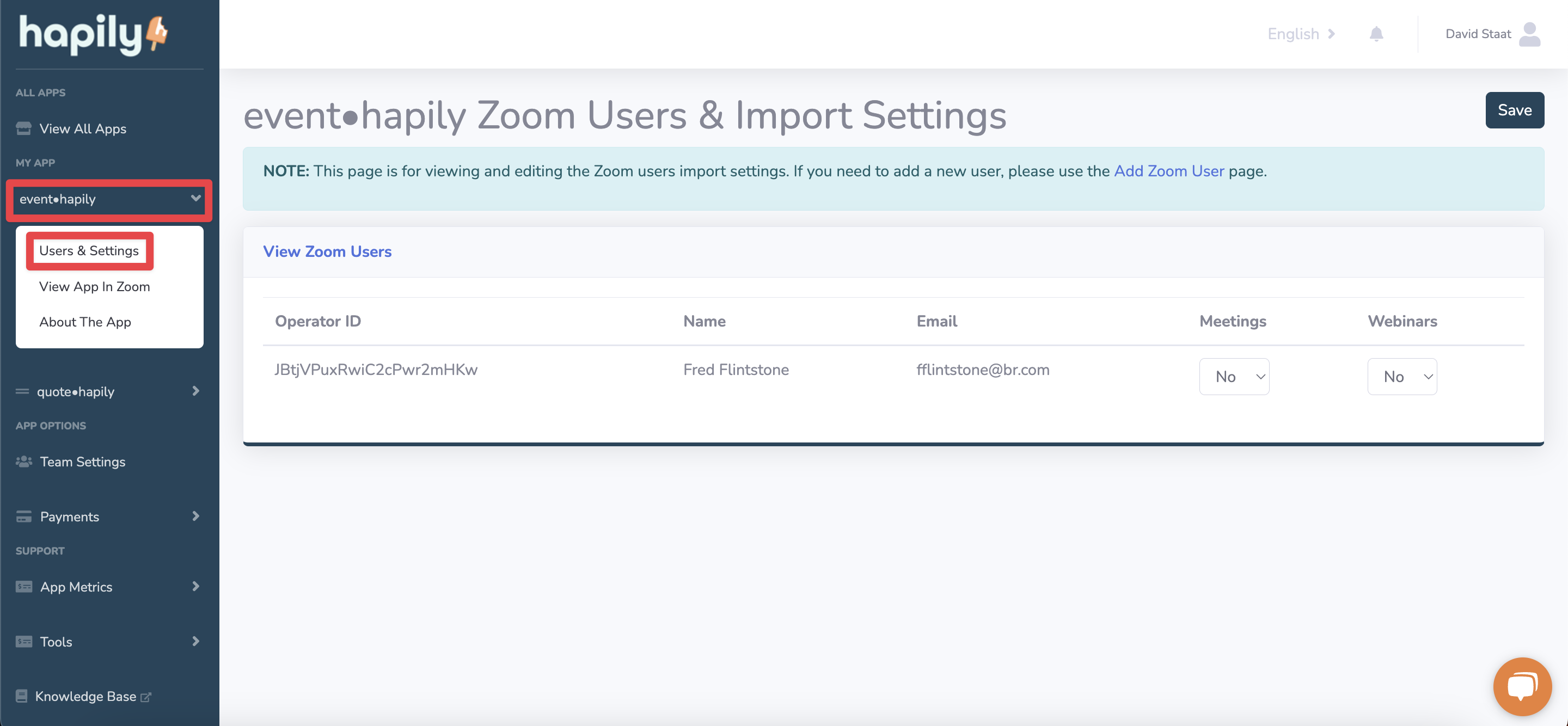Click the Knowledge Base book icon

(x=22, y=696)
